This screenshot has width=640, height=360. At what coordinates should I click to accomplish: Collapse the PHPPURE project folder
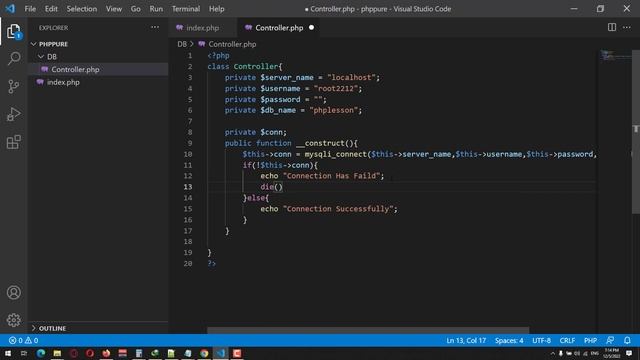(x=34, y=44)
